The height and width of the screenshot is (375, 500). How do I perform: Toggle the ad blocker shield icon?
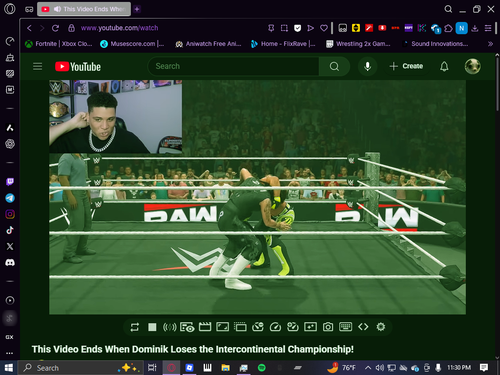click(x=297, y=28)
